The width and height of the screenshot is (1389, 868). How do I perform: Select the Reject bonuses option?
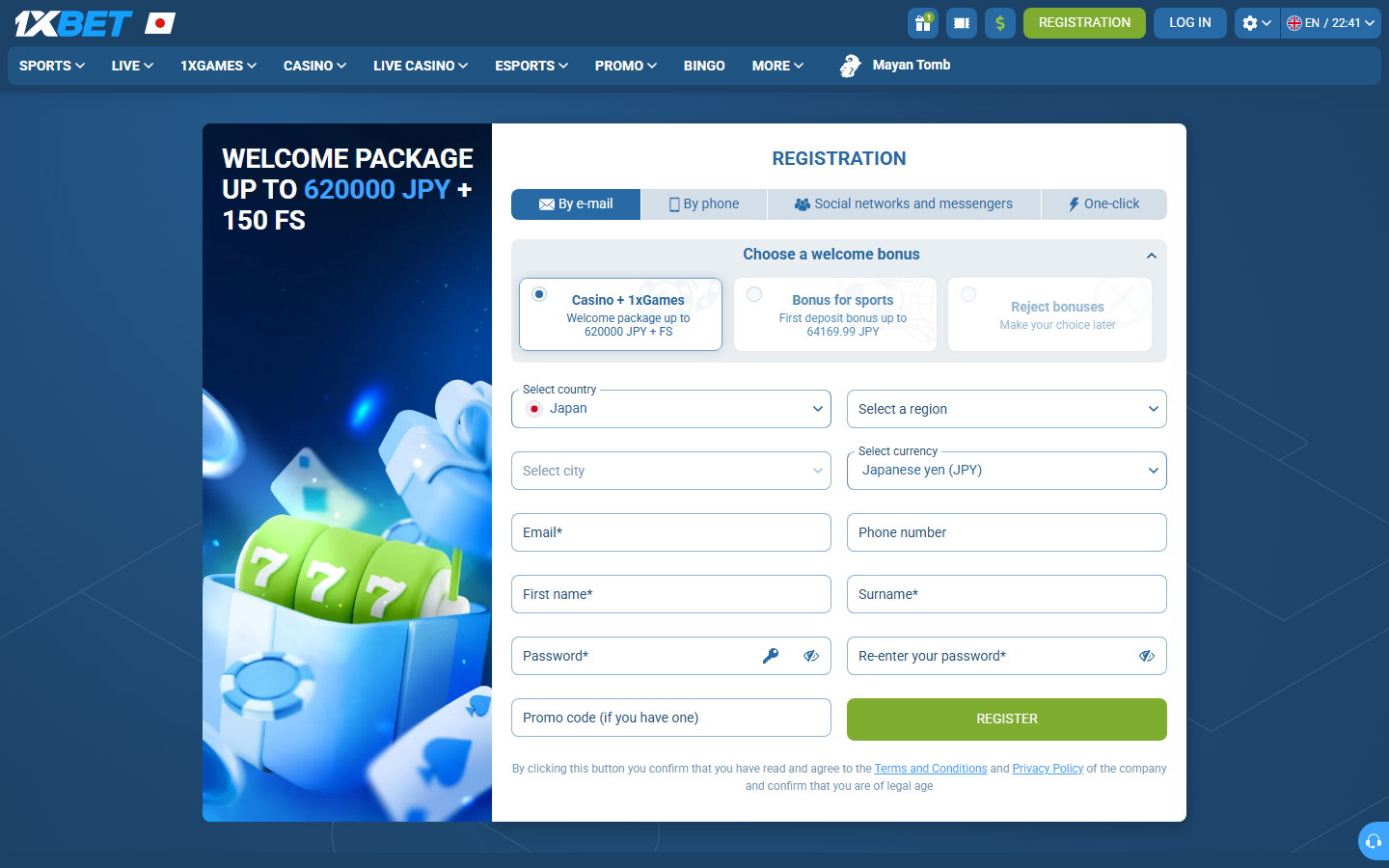[1049, 314]
